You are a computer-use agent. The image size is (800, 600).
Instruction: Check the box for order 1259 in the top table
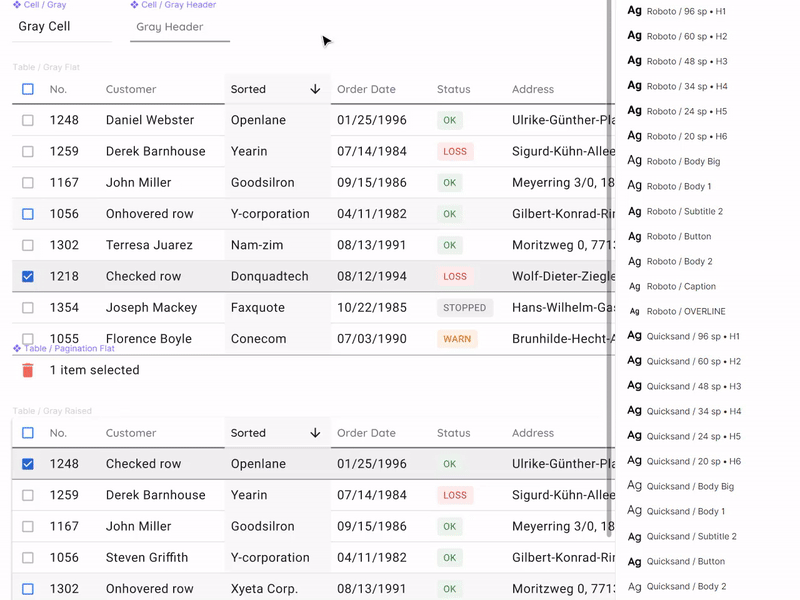[x=28, y=152]
